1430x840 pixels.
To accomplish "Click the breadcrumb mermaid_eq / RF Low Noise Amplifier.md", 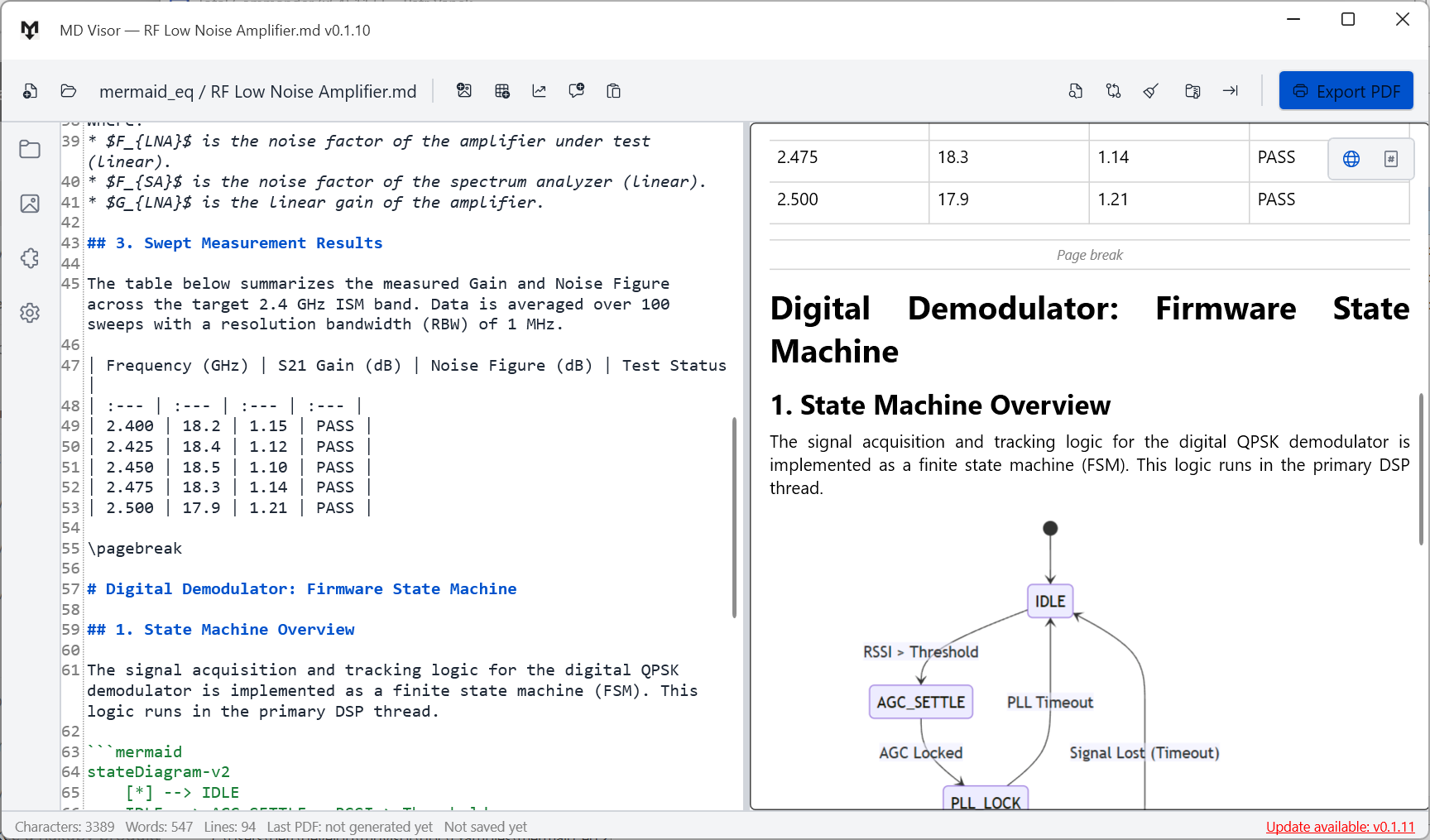I will click(x=258, y=91).
